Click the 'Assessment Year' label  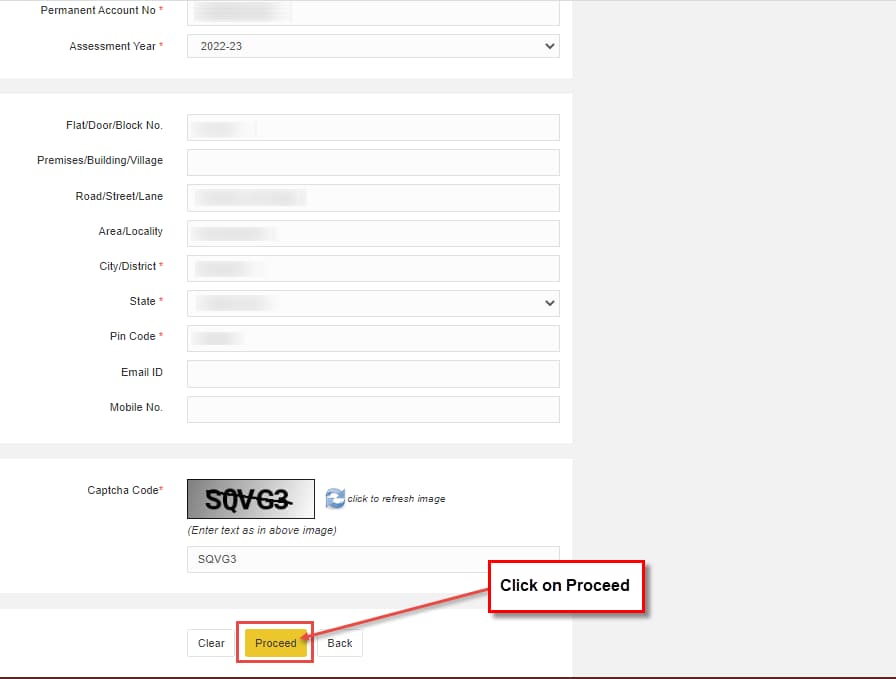point(116,46)
